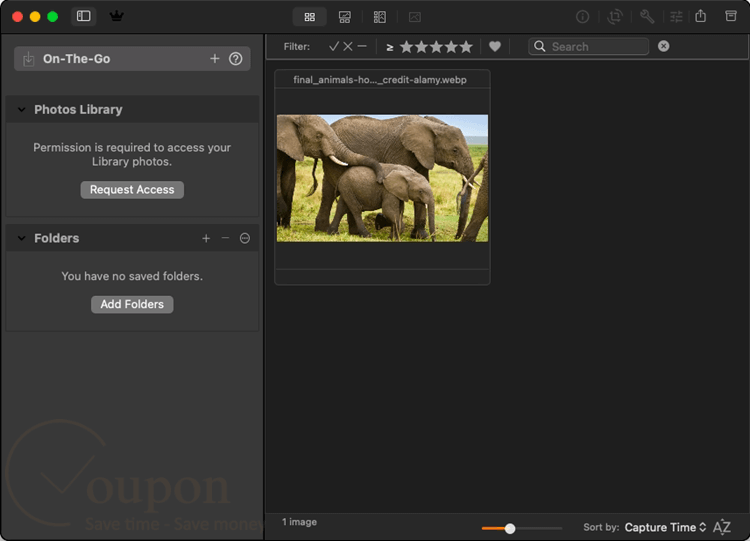
Task: Open the wrench tools icon
Action: pyautogui.click(x=647, y=17)
